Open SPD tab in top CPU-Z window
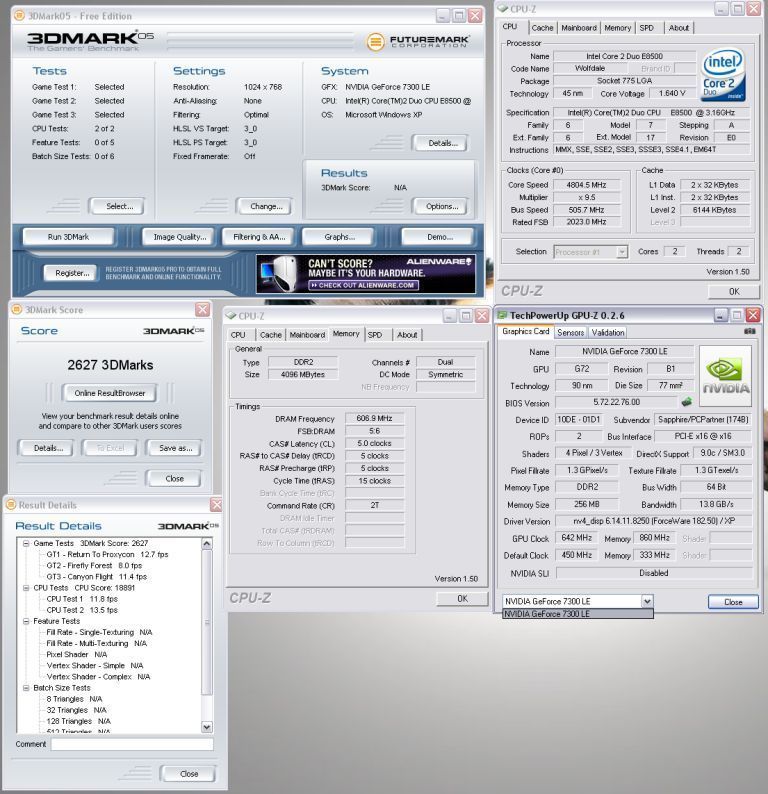This screenshot has height=794, width=768. coord(646,28)
